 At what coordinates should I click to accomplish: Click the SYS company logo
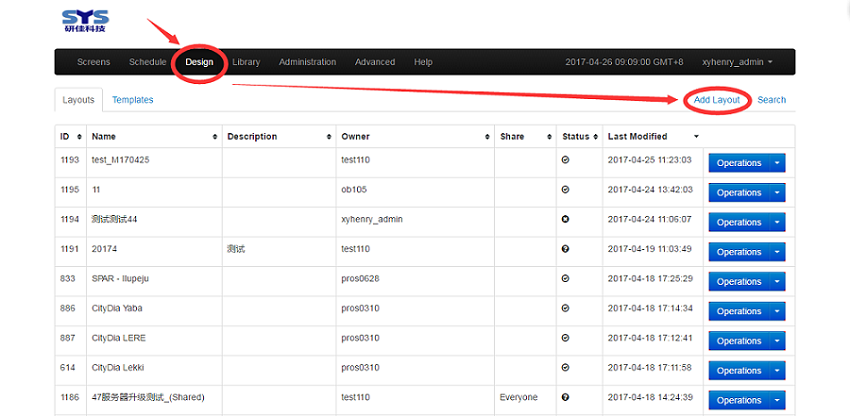84,20
